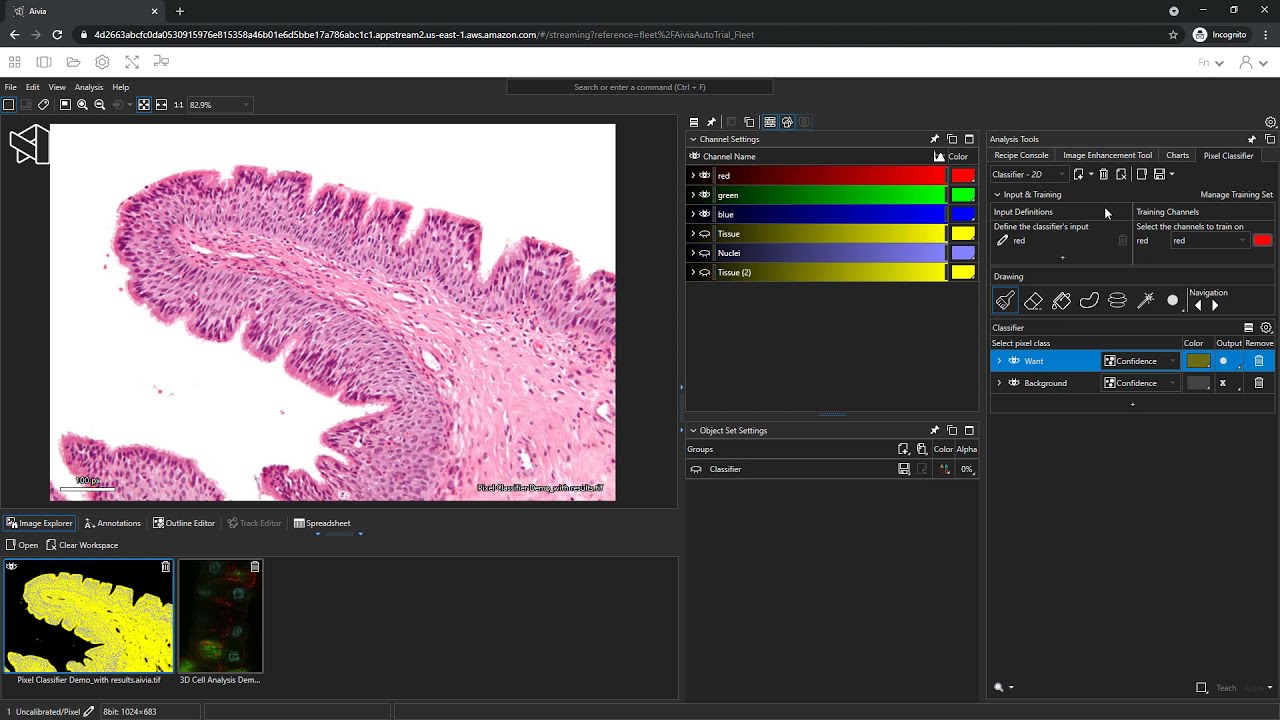Toggle visibility of the green channel
Viewport: 1280px width, 720px height.
click(705, 195)
